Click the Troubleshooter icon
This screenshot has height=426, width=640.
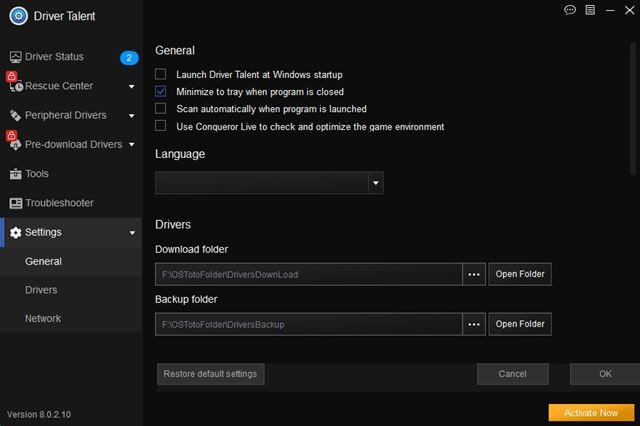(x=16, y=203)
